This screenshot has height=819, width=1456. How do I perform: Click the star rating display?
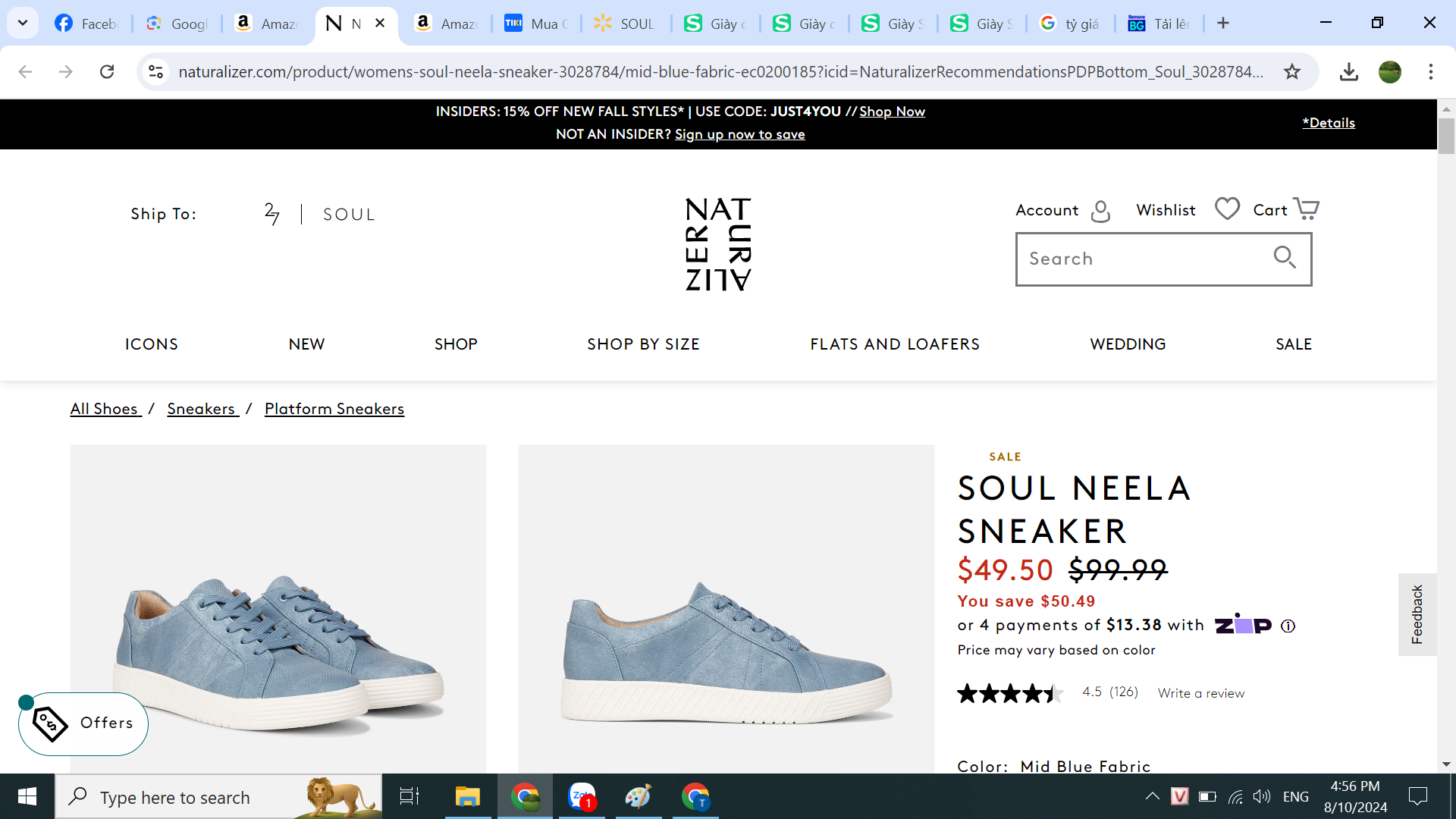1009,693
